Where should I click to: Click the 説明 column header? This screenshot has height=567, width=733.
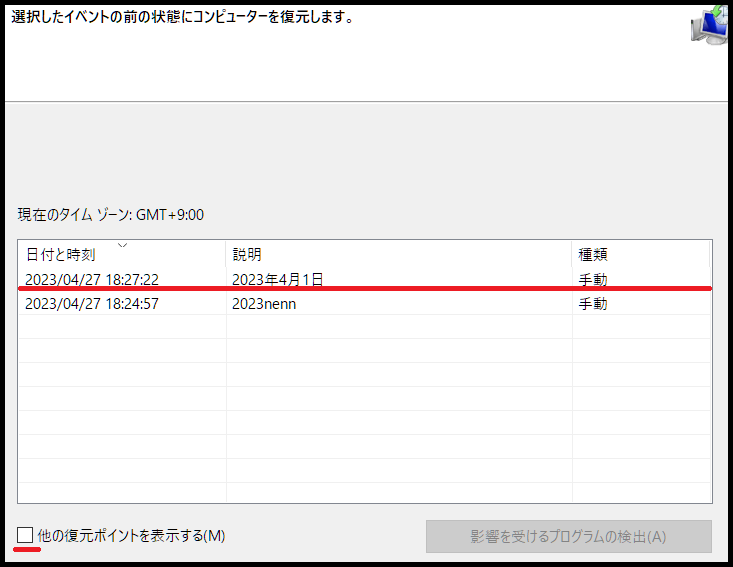point(398,254)
